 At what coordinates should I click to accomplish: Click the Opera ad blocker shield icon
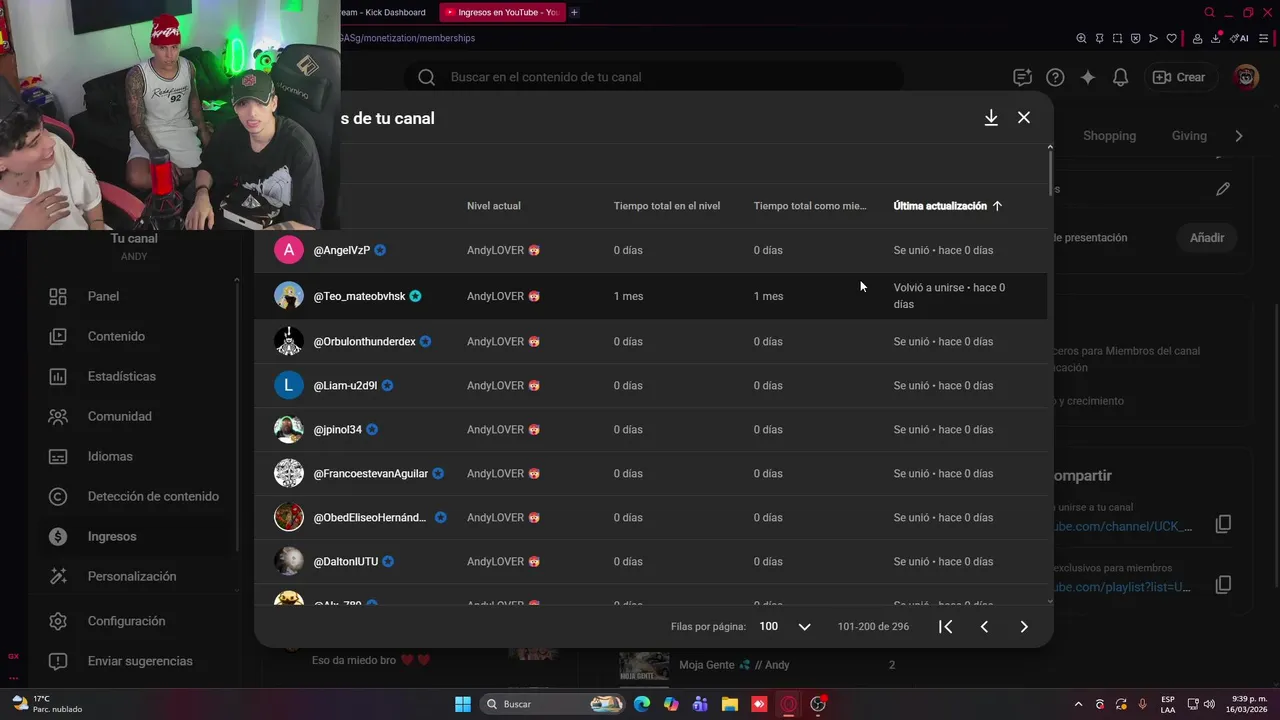point(1135,38)
